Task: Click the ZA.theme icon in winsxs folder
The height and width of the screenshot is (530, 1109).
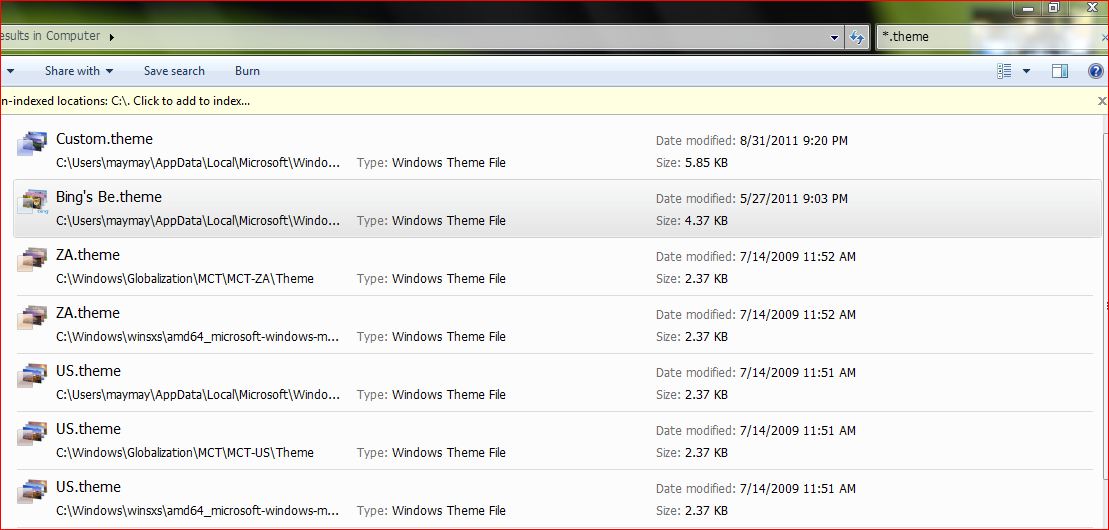Action: [x=32, y=317]
